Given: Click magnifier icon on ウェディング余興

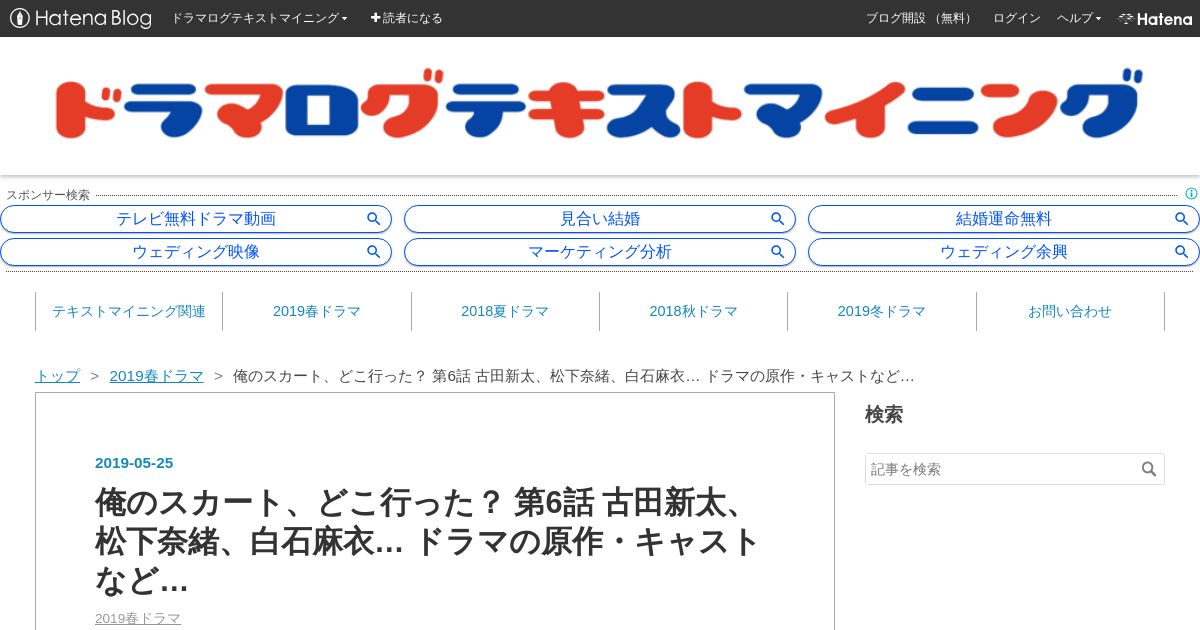Looking at the screenshot, I should click(x=1182, y=252).
